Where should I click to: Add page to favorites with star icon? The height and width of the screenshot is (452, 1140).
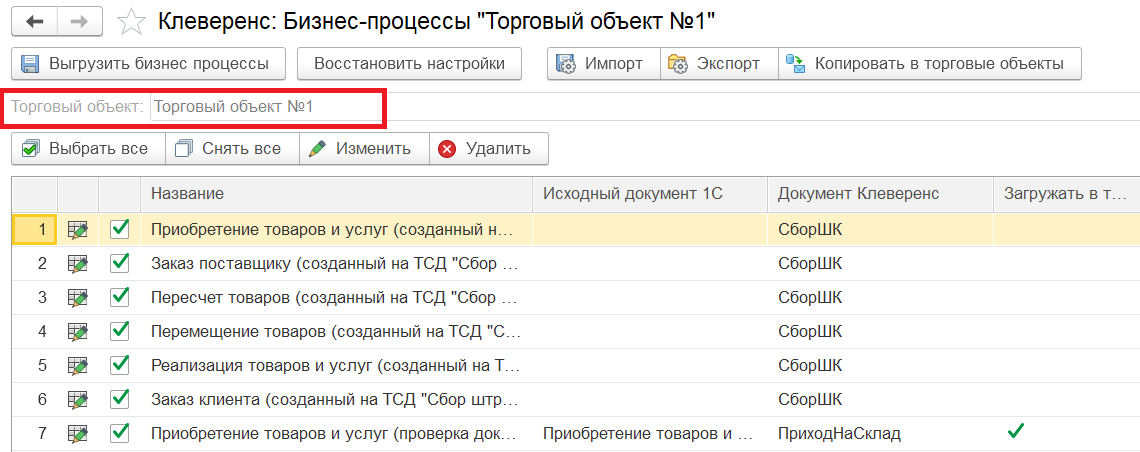coord(131,22)
